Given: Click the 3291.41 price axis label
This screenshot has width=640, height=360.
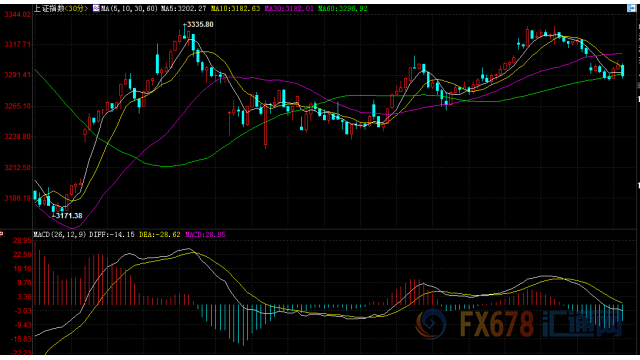Looking at the screenshot, I should pyautogui.click(x=17, y=75).
